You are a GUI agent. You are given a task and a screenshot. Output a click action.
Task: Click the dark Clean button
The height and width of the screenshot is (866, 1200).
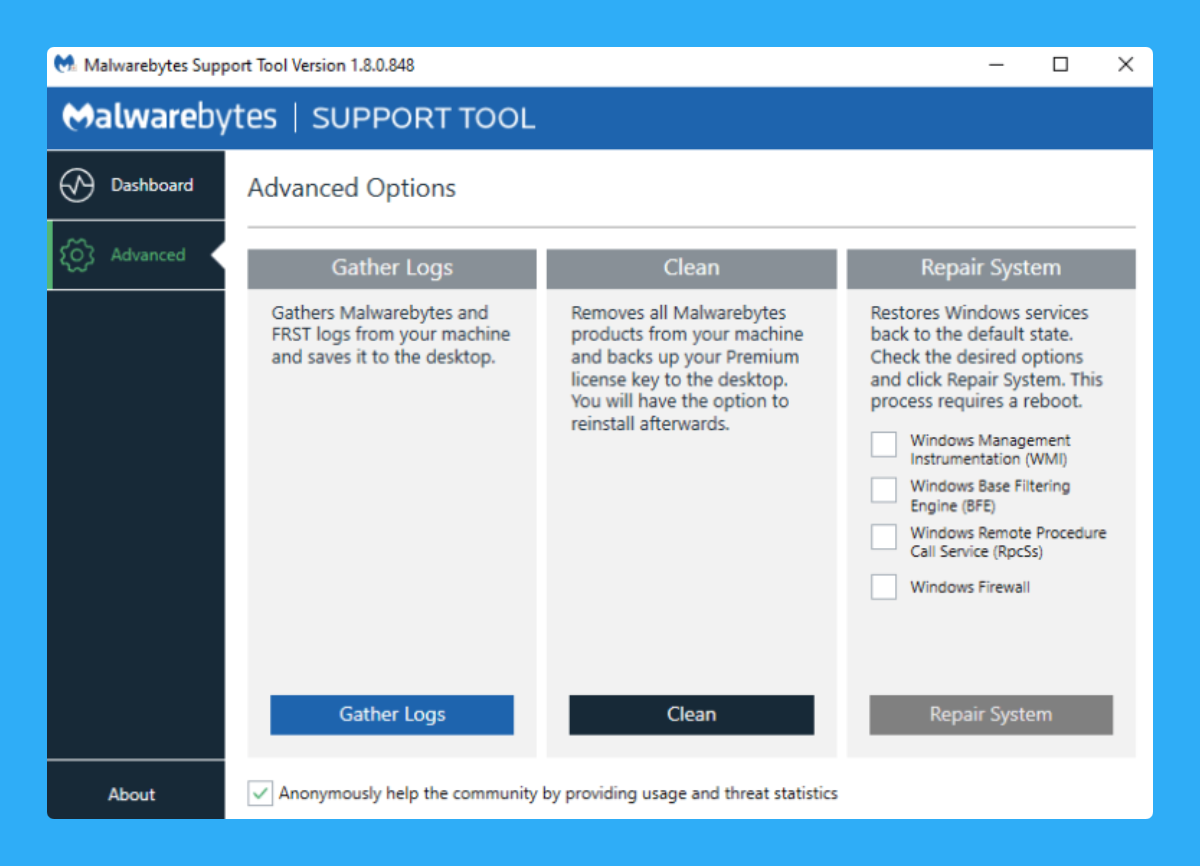[x=692, y=715]
